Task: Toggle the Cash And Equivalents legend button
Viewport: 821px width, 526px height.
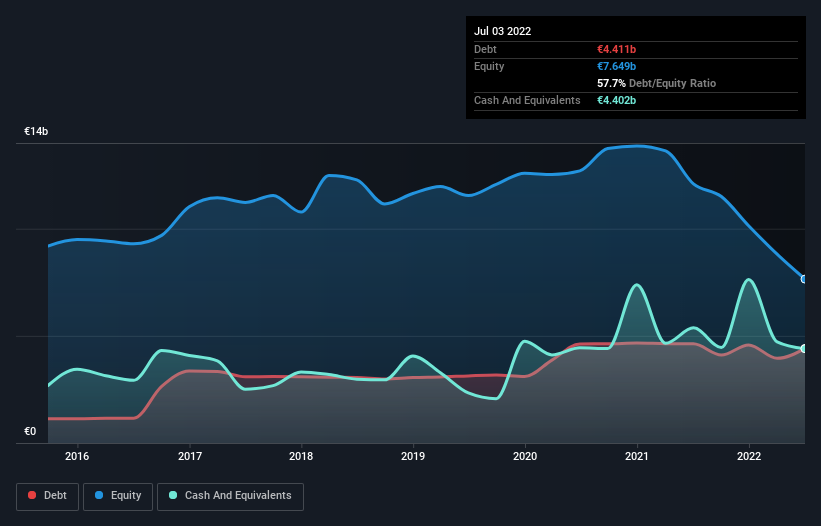Action: click(x=230, y=496)
